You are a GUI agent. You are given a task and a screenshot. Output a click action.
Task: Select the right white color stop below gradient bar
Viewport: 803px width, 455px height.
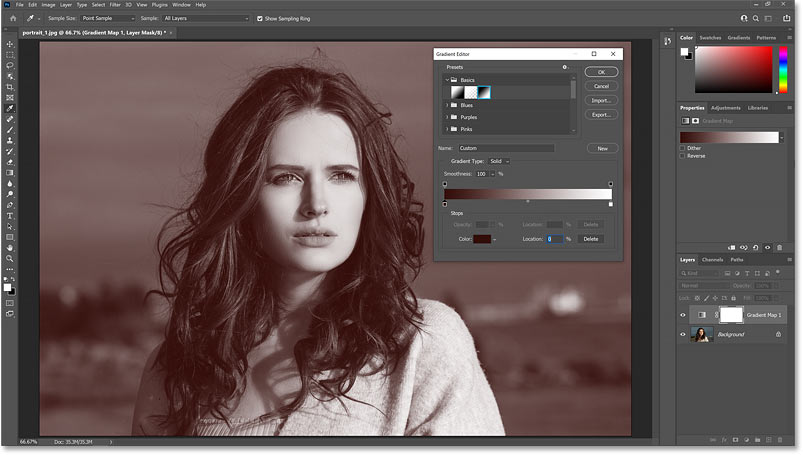click(610, 204)
